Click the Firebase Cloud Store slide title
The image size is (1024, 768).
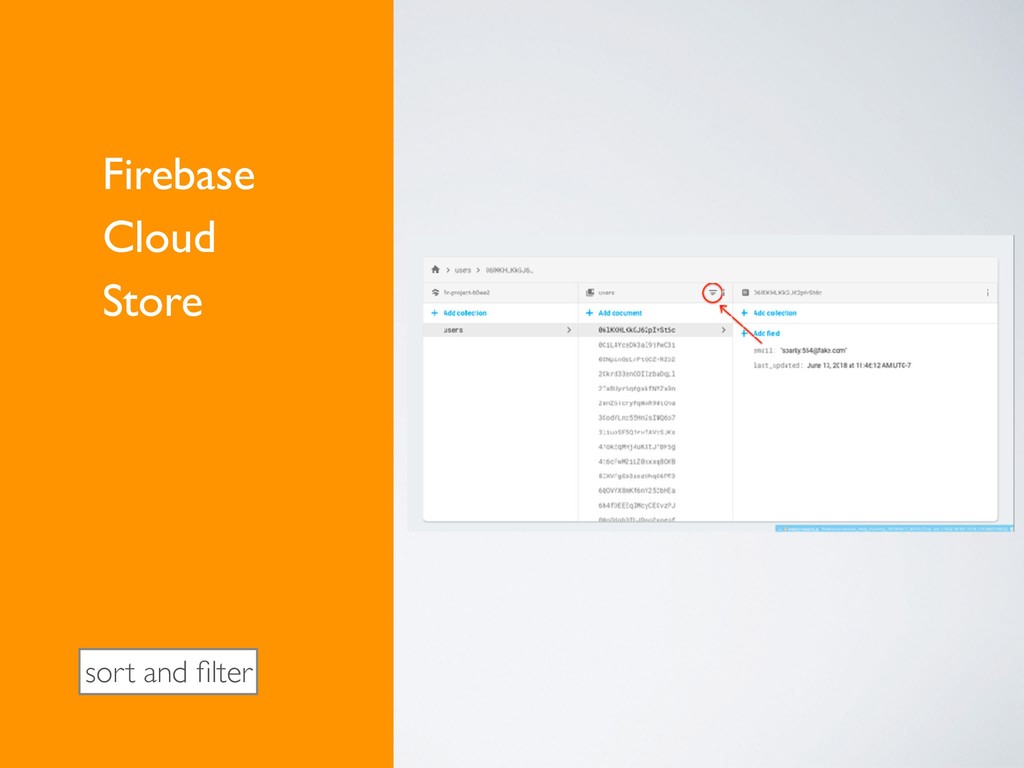point(178,237)
